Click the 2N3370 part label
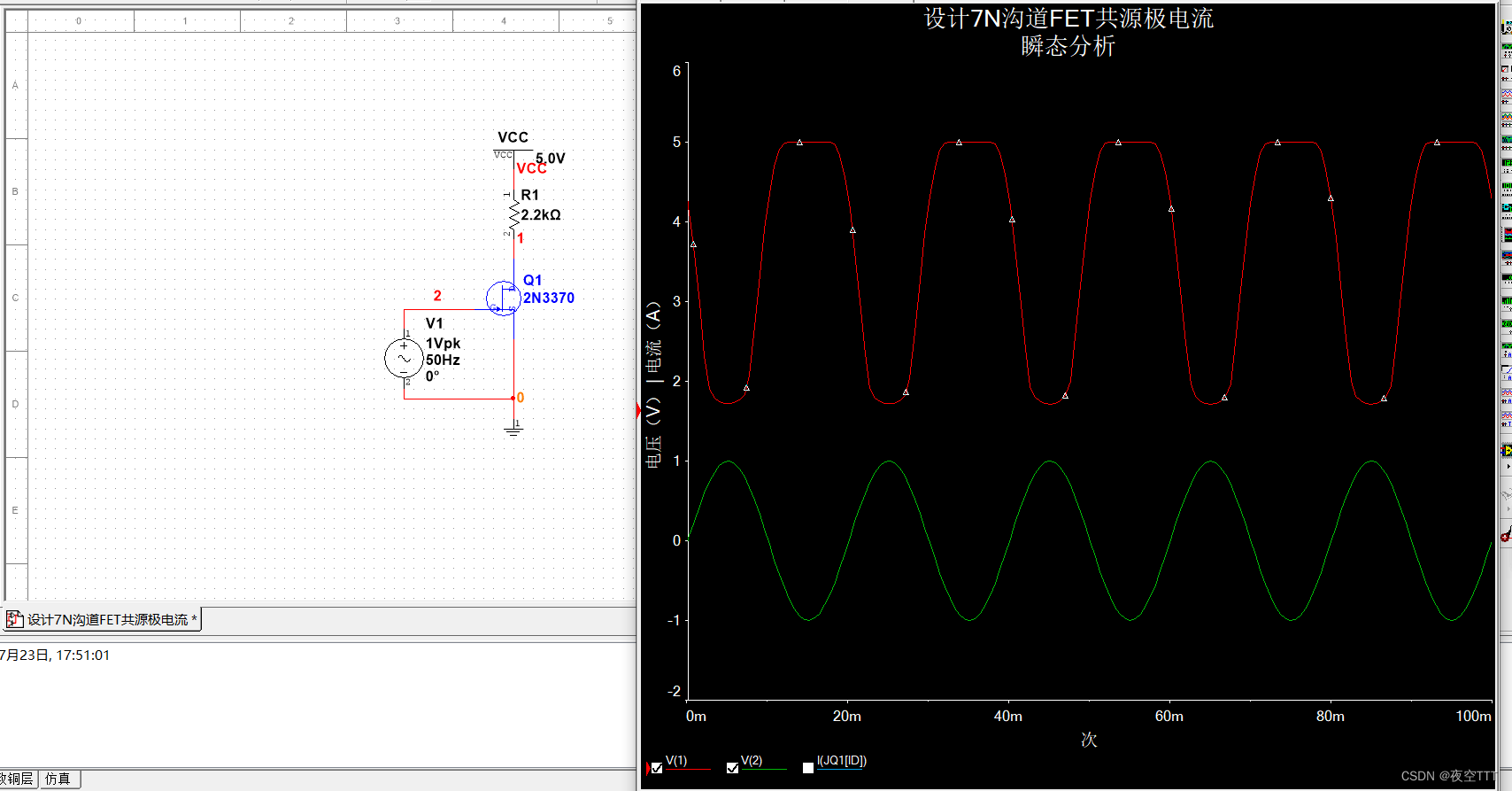The height and width of the screenshot is (791, 1512). point(549,298)
